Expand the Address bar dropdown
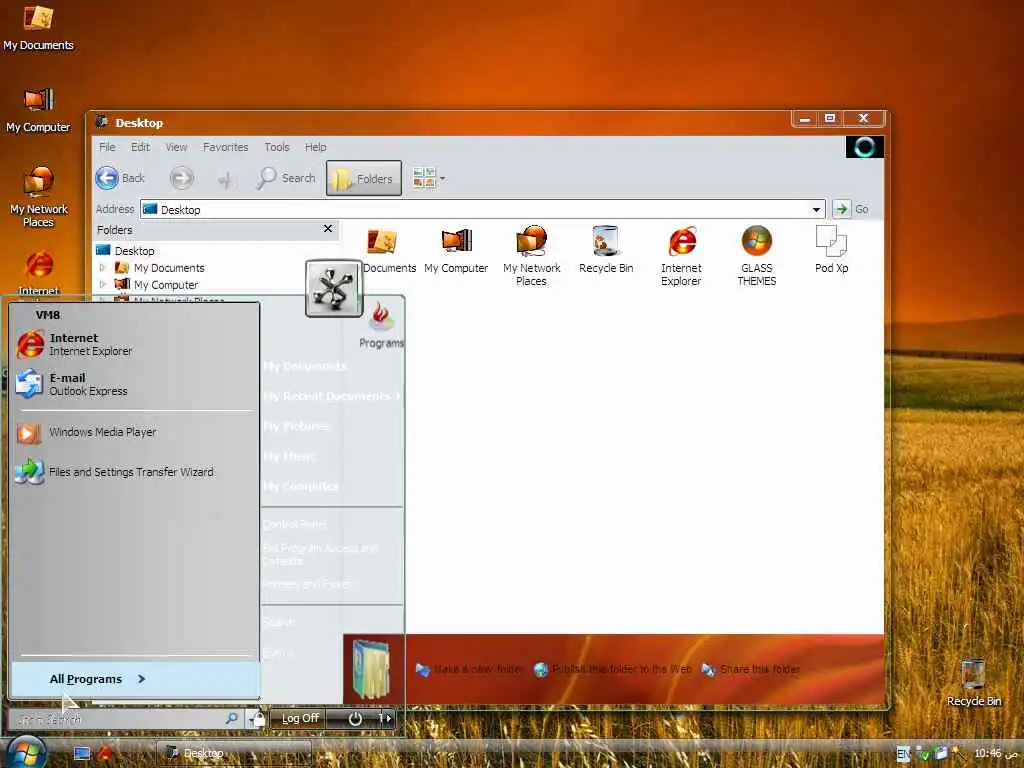1024x768 pixels. pyautogui.click(x=816, y=210)
